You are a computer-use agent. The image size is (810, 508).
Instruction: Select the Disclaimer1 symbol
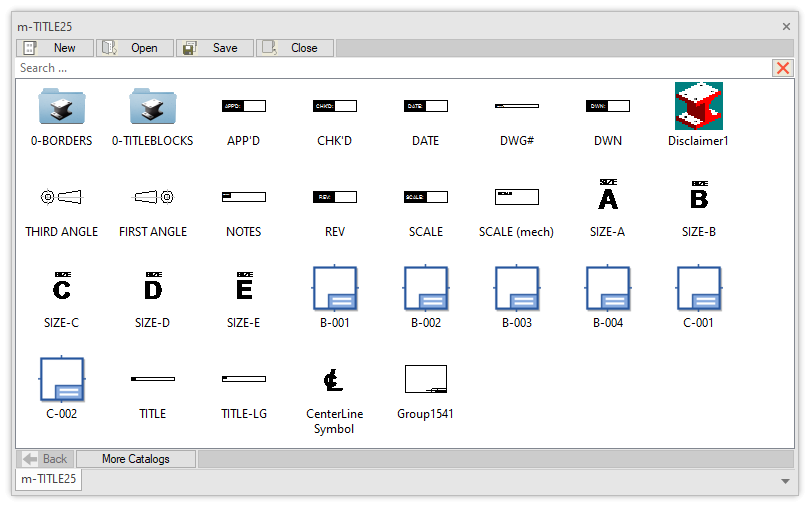[698, 106]
